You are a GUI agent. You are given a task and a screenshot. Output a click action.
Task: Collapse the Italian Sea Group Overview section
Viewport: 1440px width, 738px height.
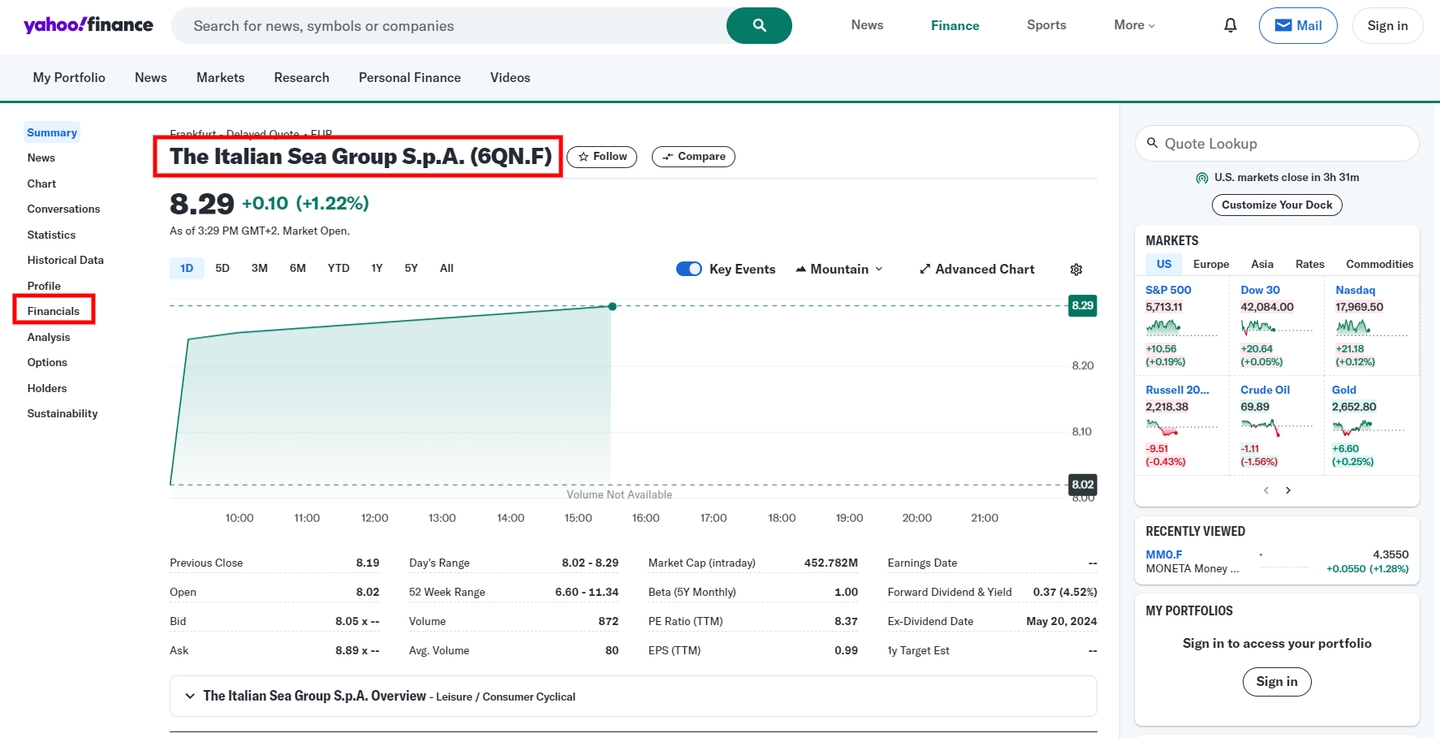click(190, 695)
